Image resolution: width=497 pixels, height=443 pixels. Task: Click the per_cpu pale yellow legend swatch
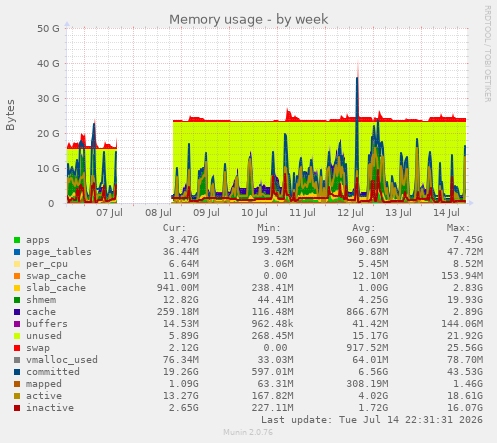[x=17, y=264]
